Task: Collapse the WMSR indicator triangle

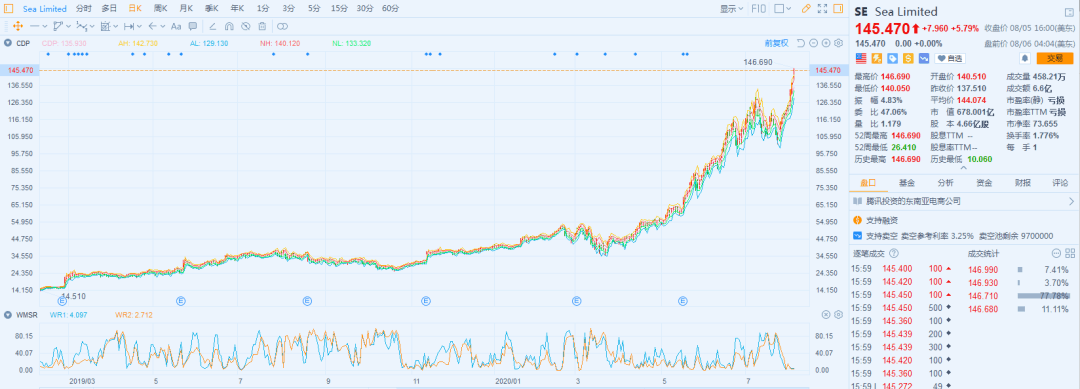Action: 8,315
